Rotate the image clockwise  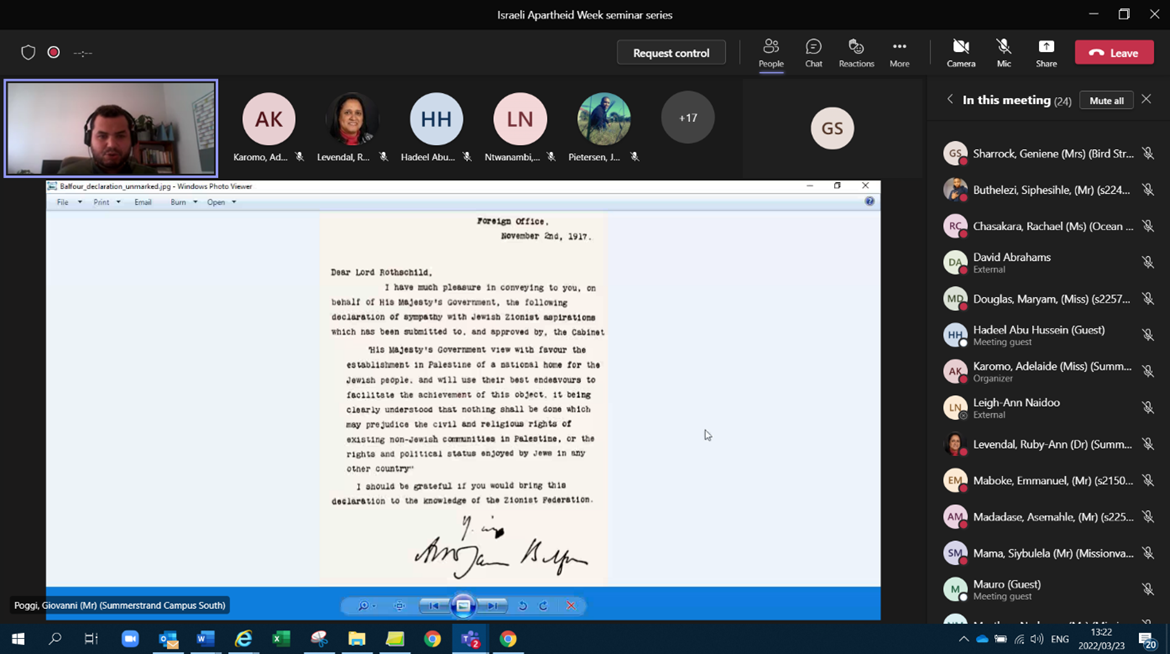click(543, 605)
